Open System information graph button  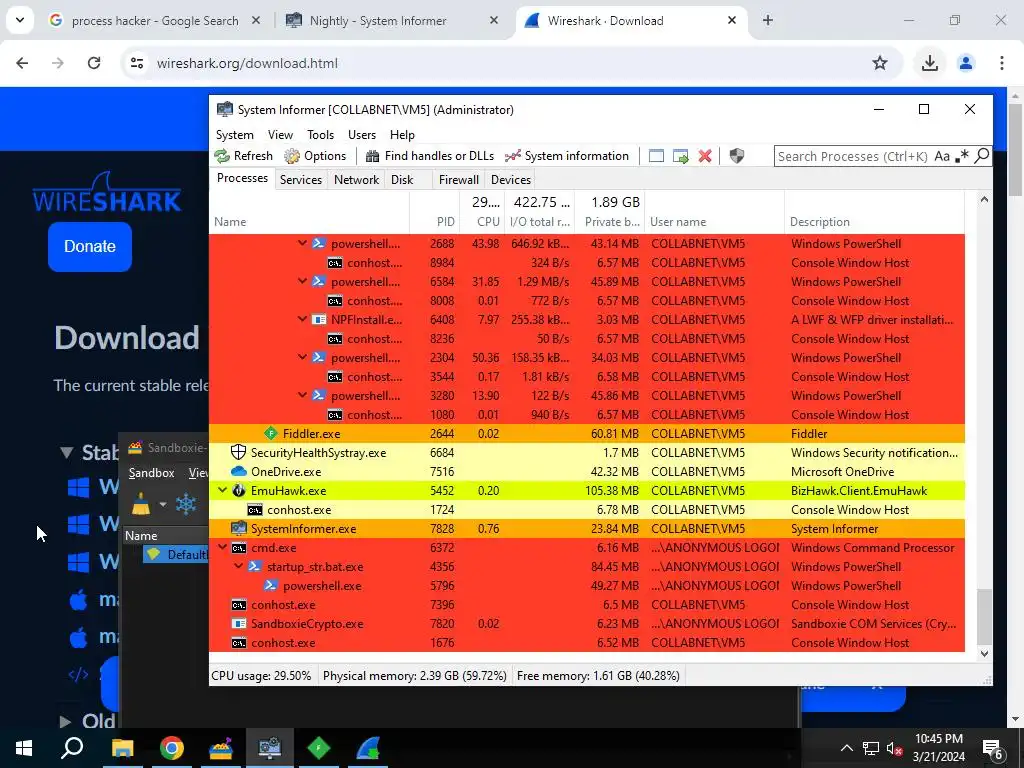567,155
